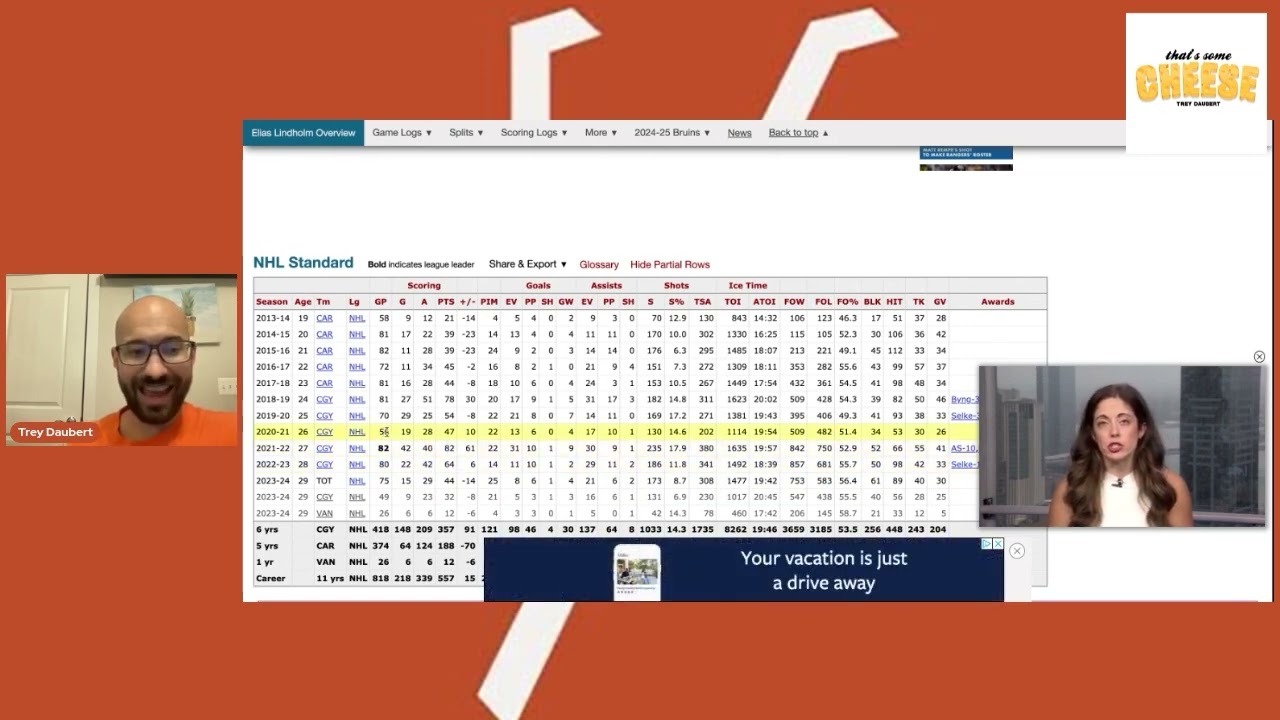Viewport: 1280px width, 720px height.
Task: Sort by the FO% column header
Action: point(848,302)
